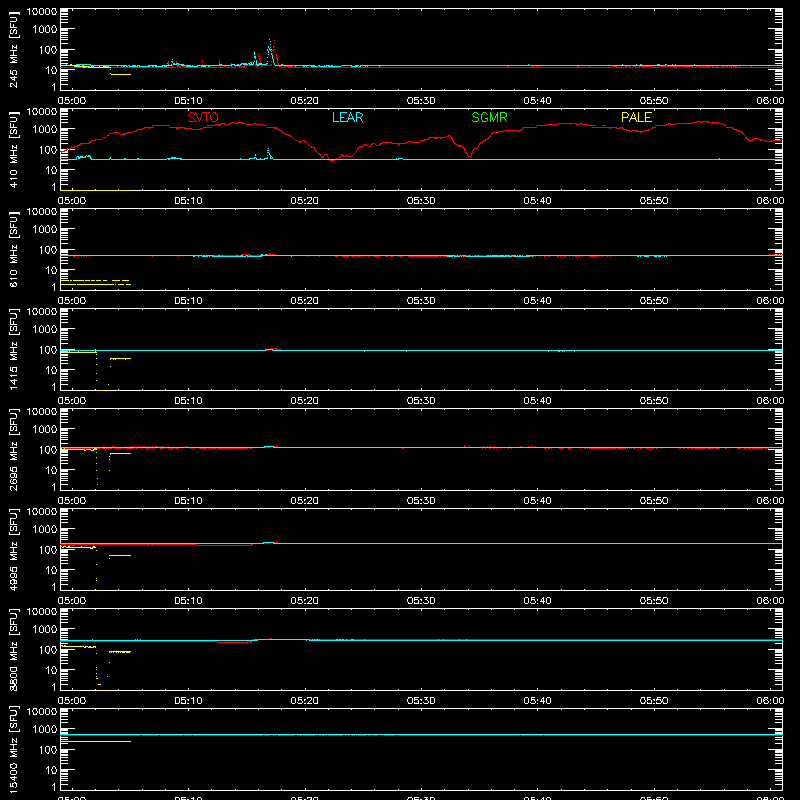Click 05:50 tick under the 1415 MHz panel
This screenshot has height=800, width=800.
(654, 401)
